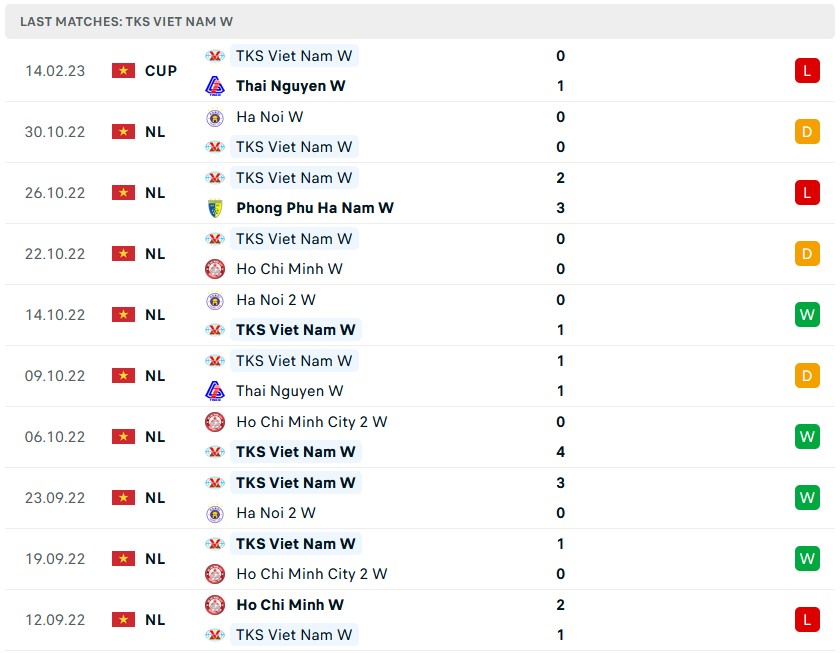
Task: Select the score 4 for TKS Viet Nam W
Action: pyautogui.click(x=560, y=452)
